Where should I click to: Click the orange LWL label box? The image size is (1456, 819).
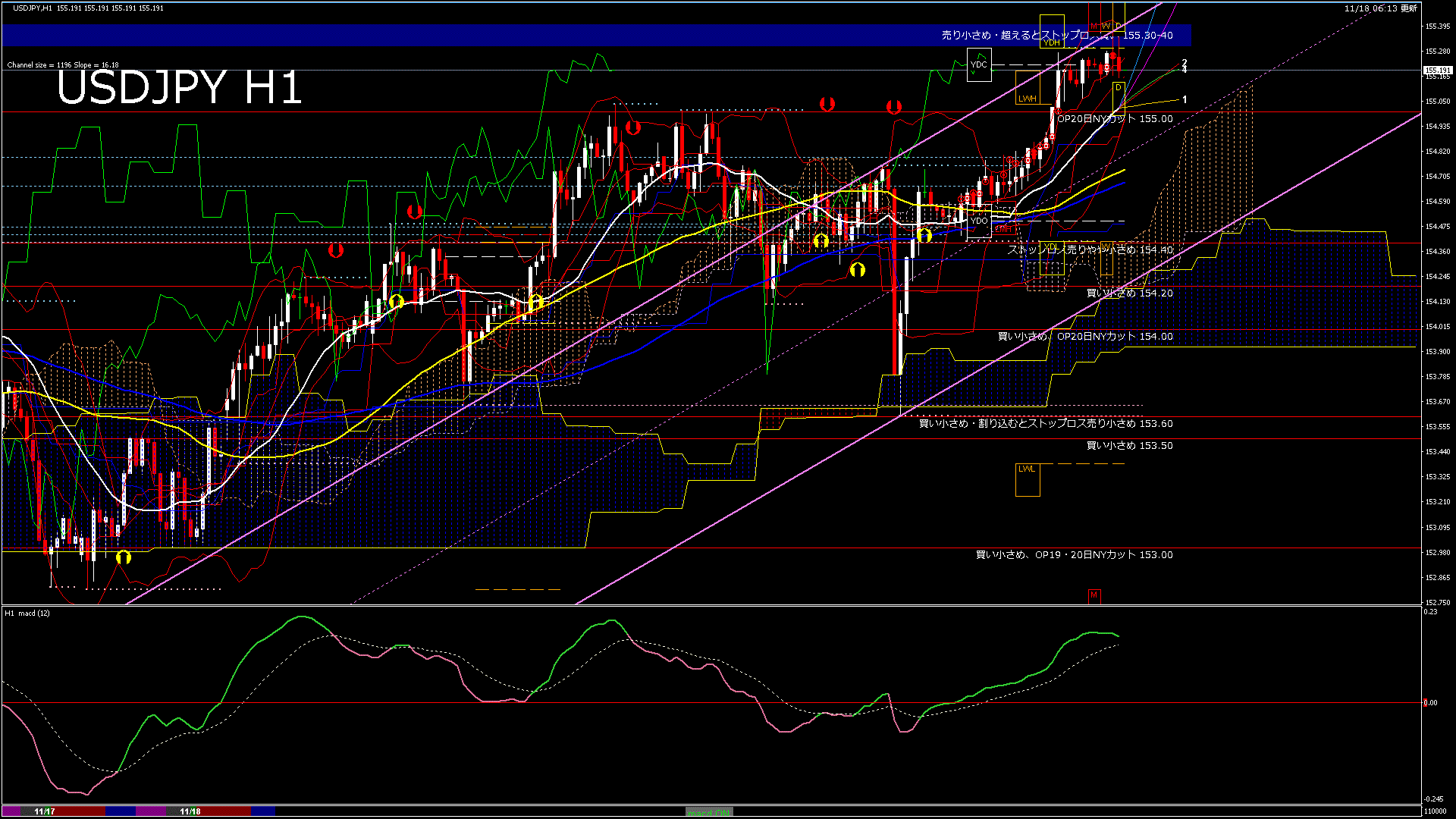[x=1027, y=470]
